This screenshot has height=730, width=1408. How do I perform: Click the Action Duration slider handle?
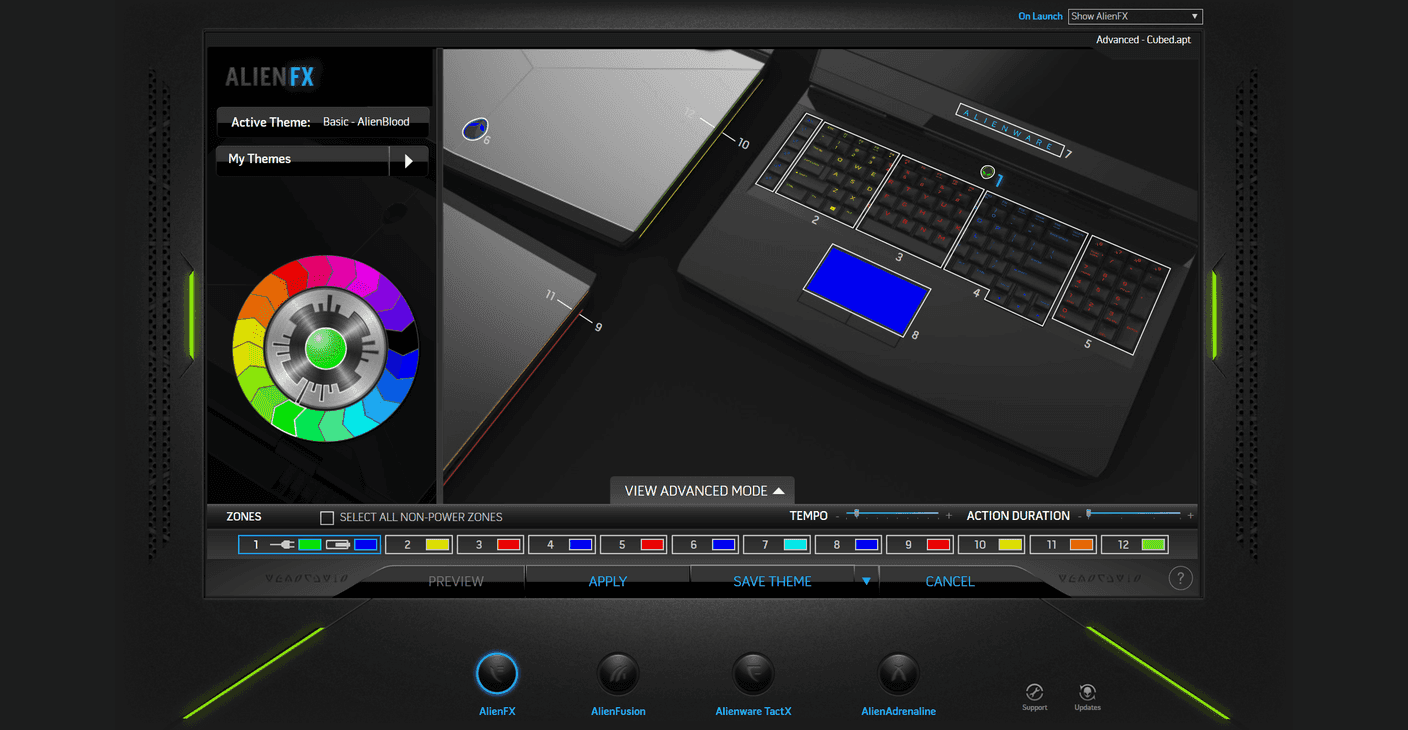tap(1089, 513)
